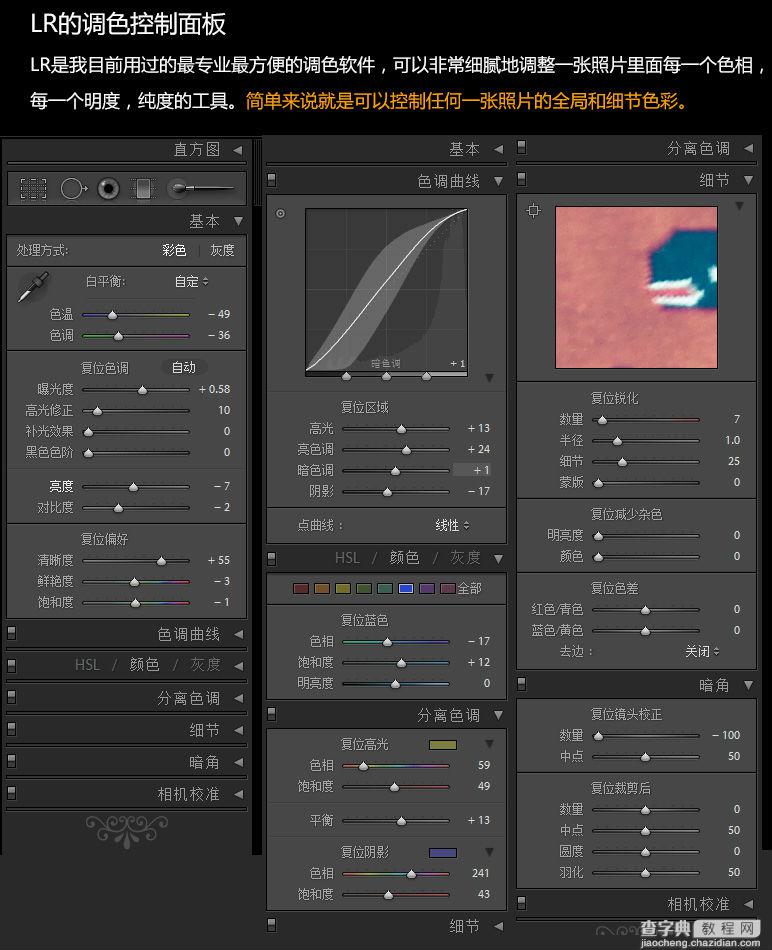Toggle the expanded 暗角 panel switch
Image resolution: width=772 pixels, height=950 pixels.
click(521, 685)
